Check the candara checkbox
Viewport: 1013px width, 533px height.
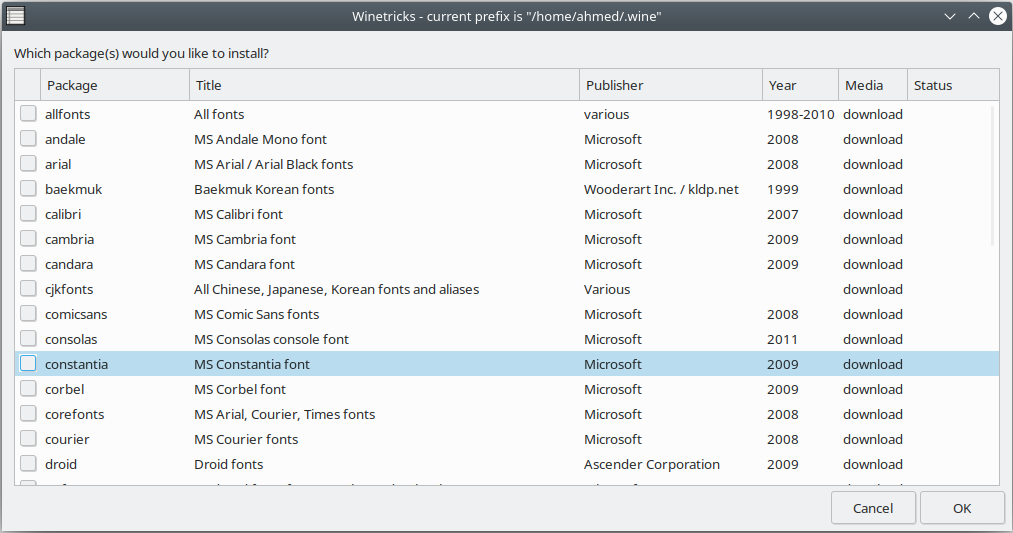tap(28, 264)
